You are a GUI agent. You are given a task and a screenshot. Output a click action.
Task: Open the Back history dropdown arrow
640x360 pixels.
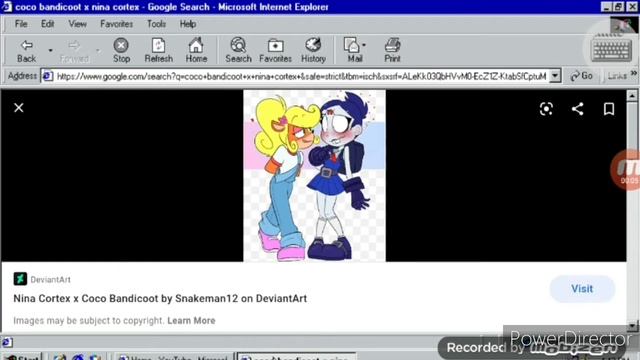click(51, 50)
